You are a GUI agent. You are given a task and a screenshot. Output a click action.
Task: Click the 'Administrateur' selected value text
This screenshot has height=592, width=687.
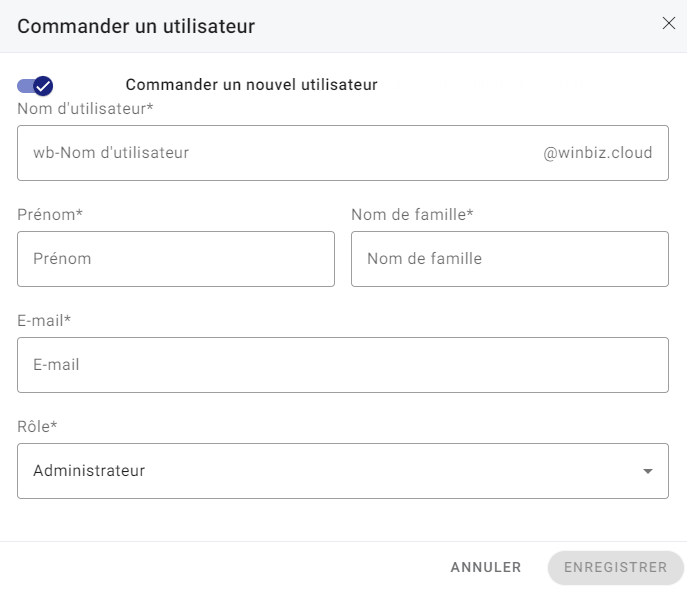tap(89, 471)
